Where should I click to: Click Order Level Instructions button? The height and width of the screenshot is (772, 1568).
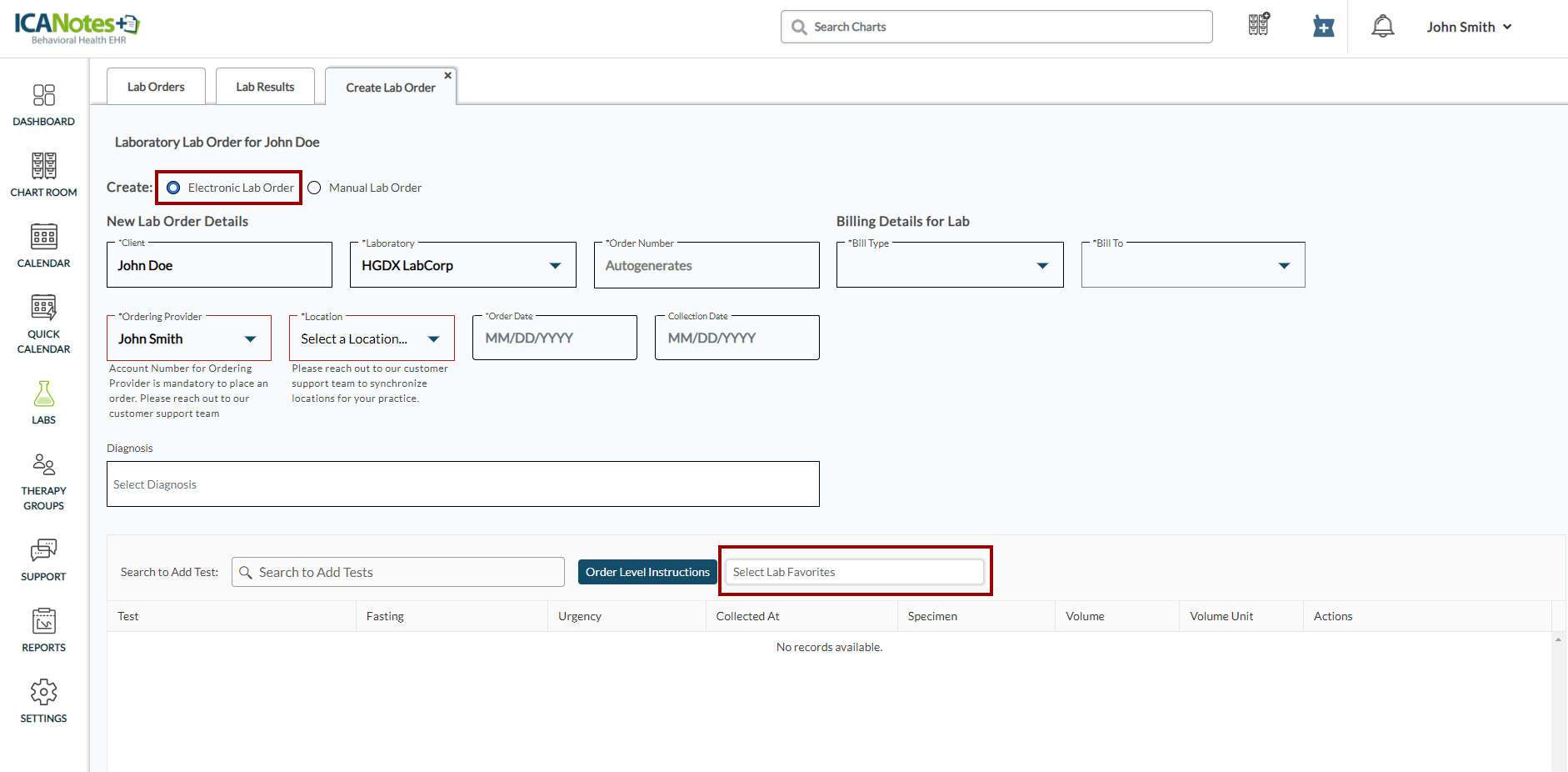click(647, 572)
